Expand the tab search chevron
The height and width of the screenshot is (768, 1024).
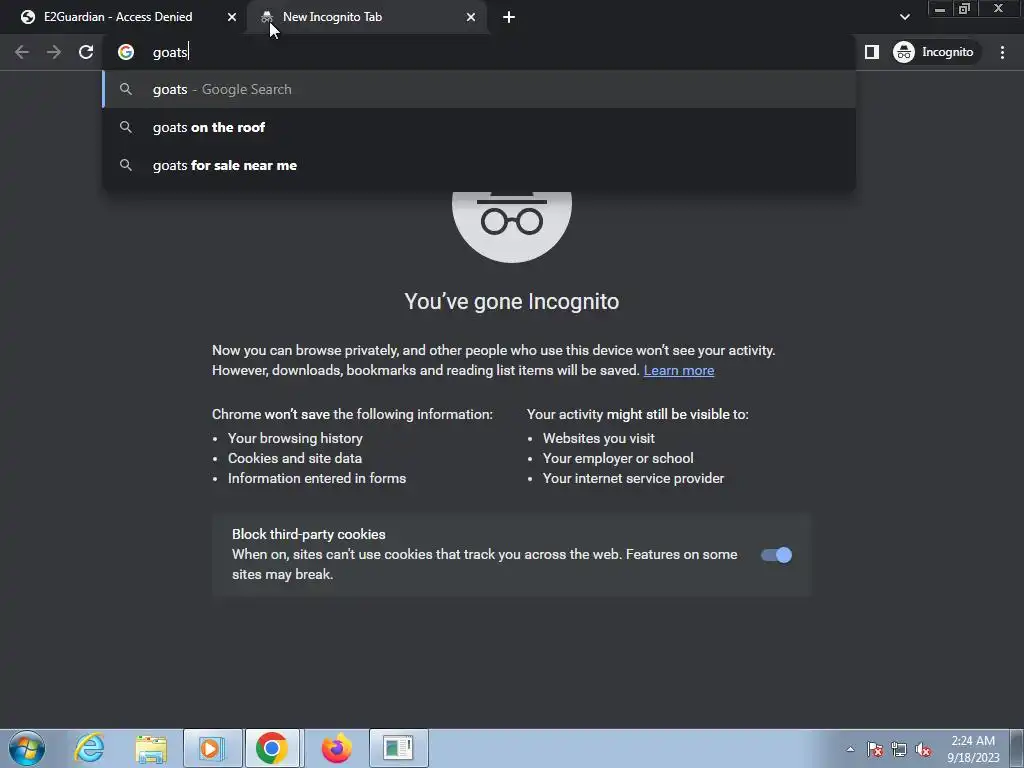click(x=904, y=17)
